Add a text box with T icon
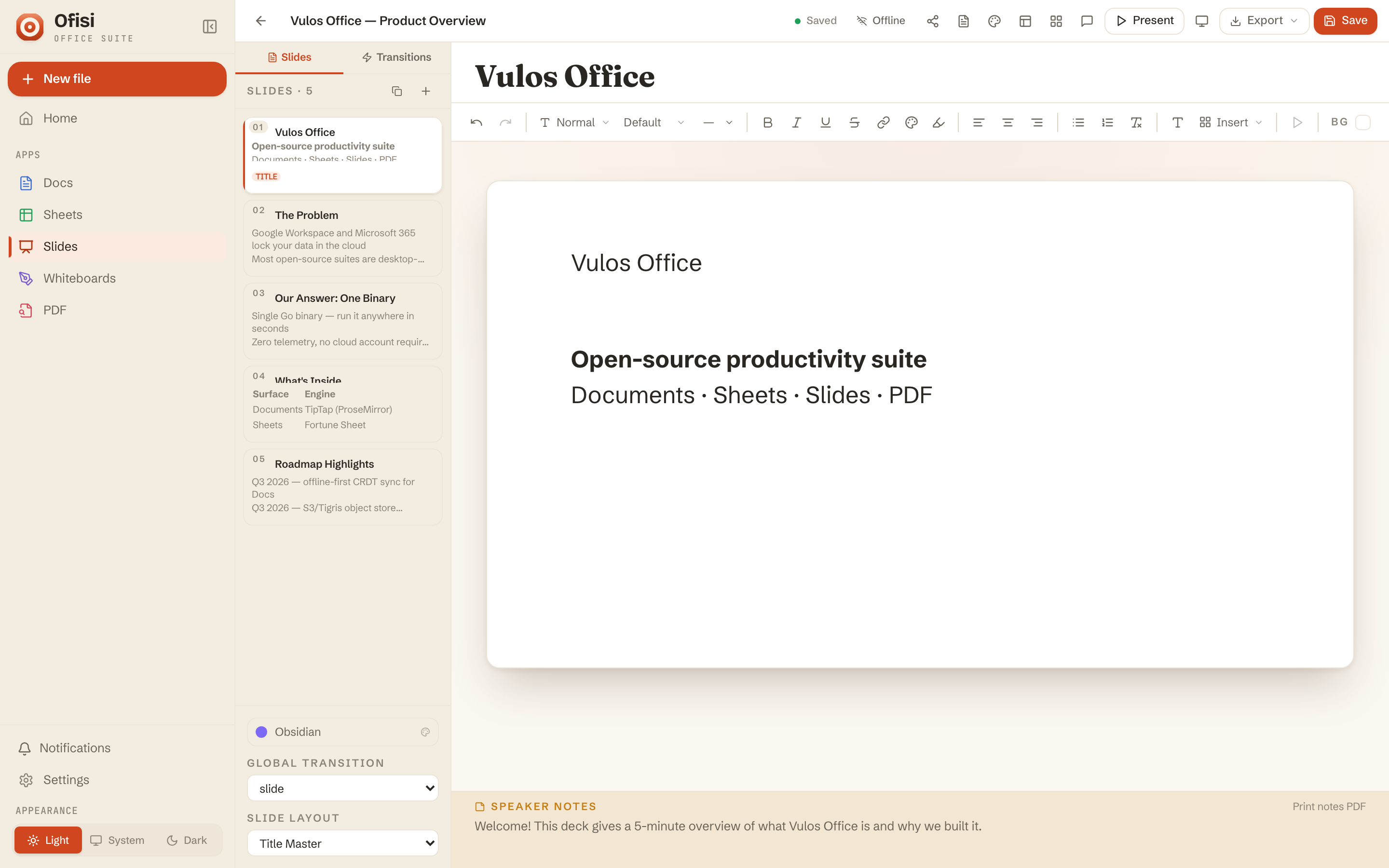Screen dimensions: 1389x868 point(1177,122)
